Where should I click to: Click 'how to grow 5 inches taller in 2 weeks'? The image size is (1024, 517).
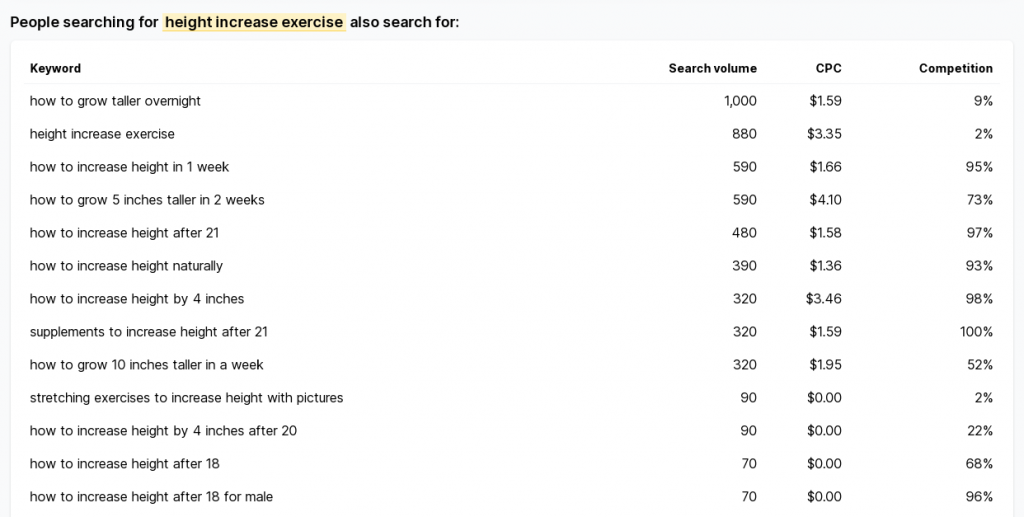click(x=147, y=200)
